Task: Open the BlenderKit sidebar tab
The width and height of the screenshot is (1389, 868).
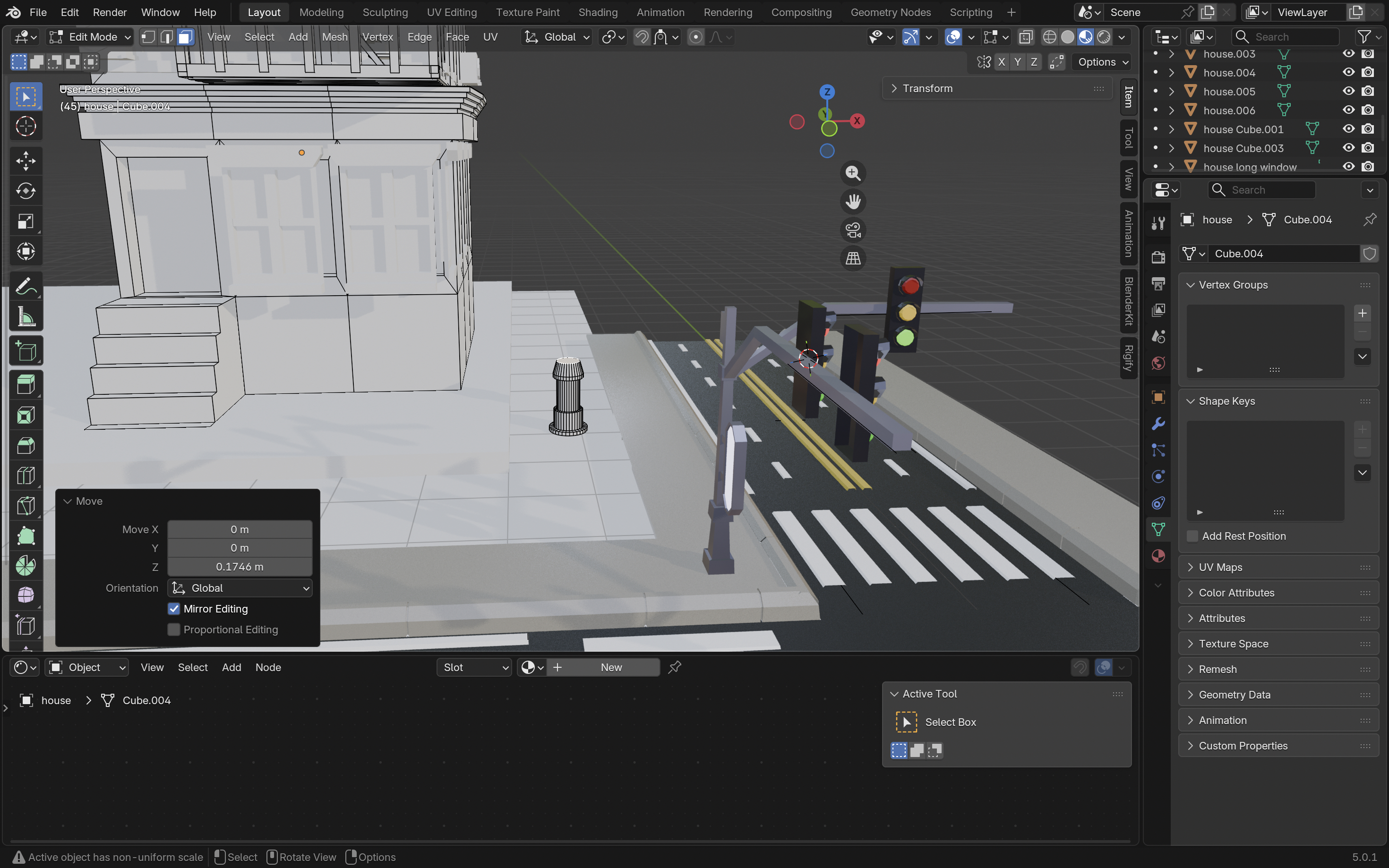Action: (1128, 301)
